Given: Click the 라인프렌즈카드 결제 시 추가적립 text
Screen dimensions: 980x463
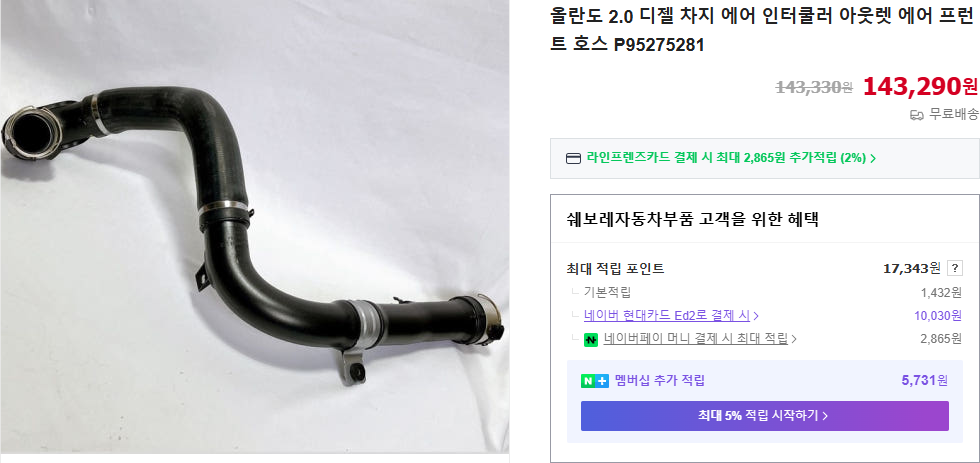Looking at the screenshot, I should pos(726,158).
